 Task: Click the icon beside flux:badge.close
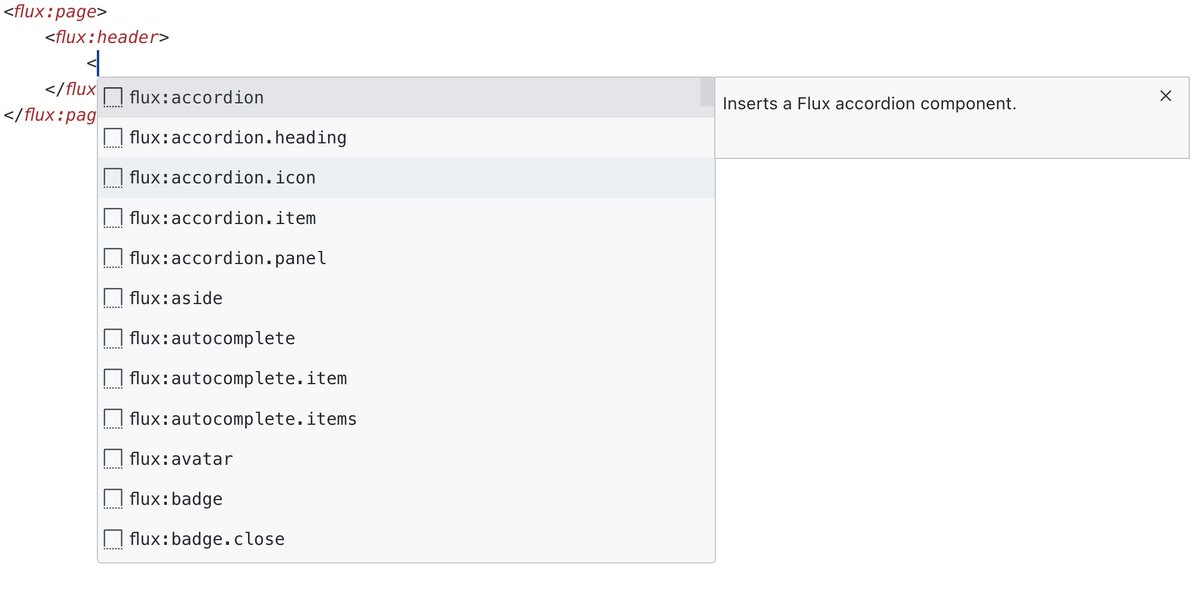tap(113, 539)
